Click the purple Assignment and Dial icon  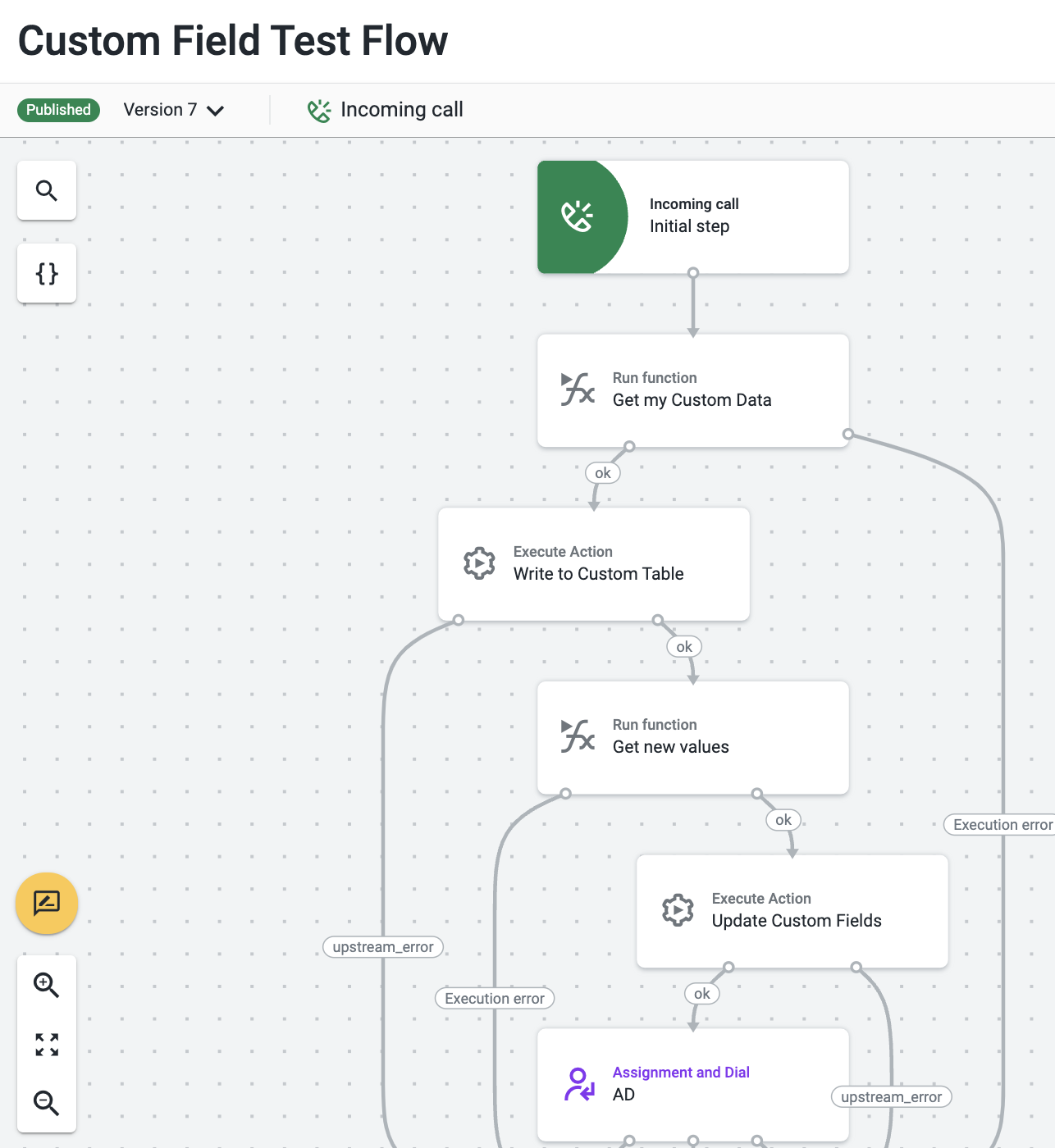(x=579, y=1084)
